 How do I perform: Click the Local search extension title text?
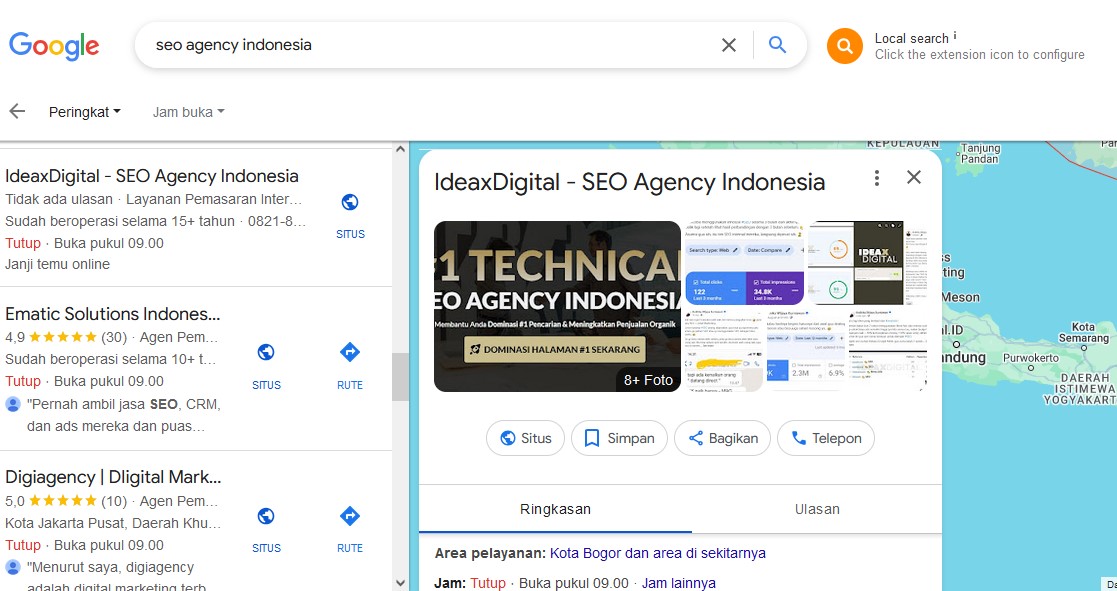tap(911, 38)
